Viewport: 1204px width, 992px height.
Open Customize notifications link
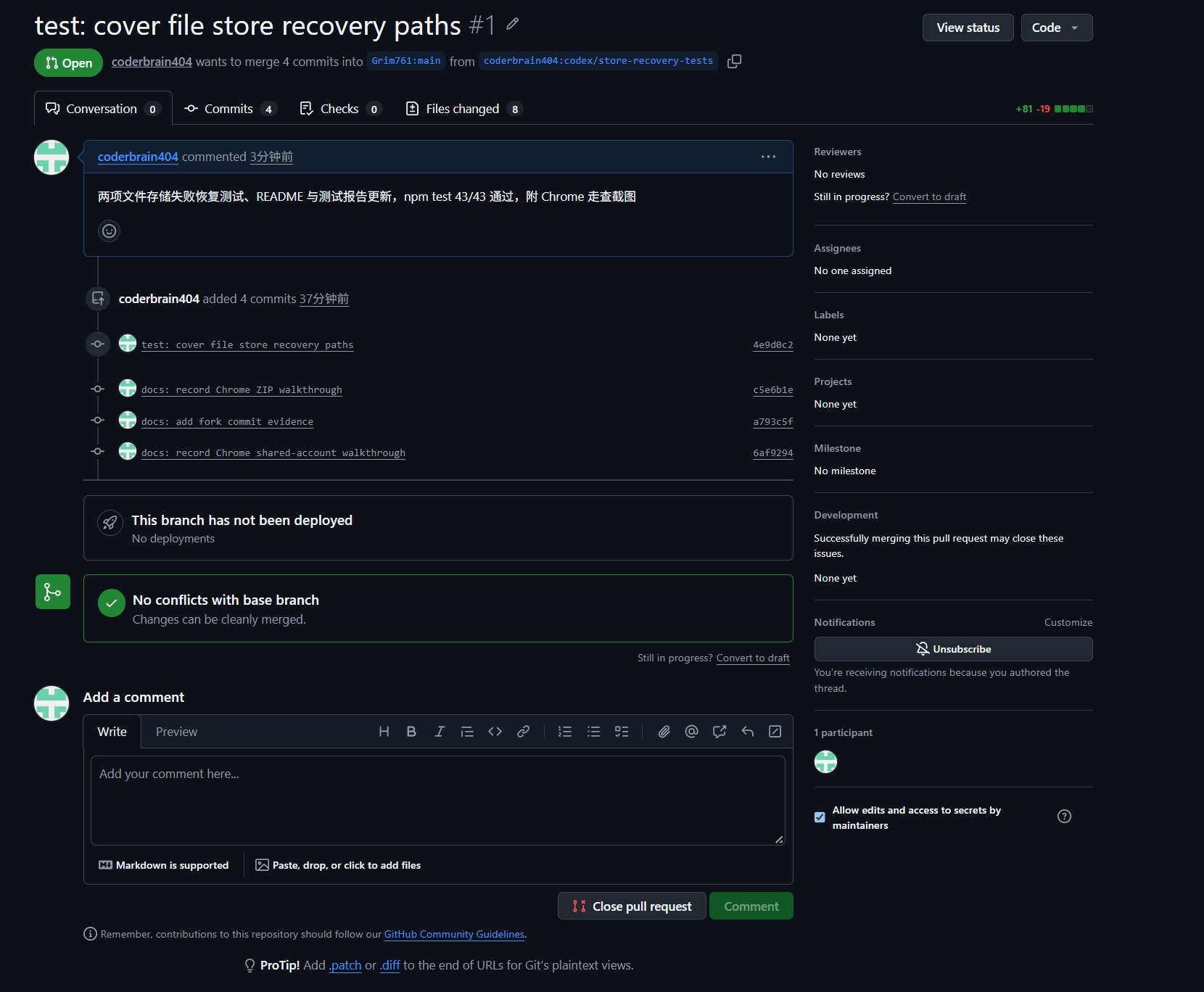[1068, 622]
